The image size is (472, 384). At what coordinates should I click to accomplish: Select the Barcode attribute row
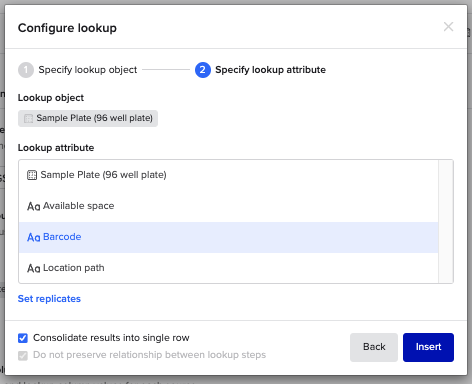pyautogui.click(x=228, y=237)
